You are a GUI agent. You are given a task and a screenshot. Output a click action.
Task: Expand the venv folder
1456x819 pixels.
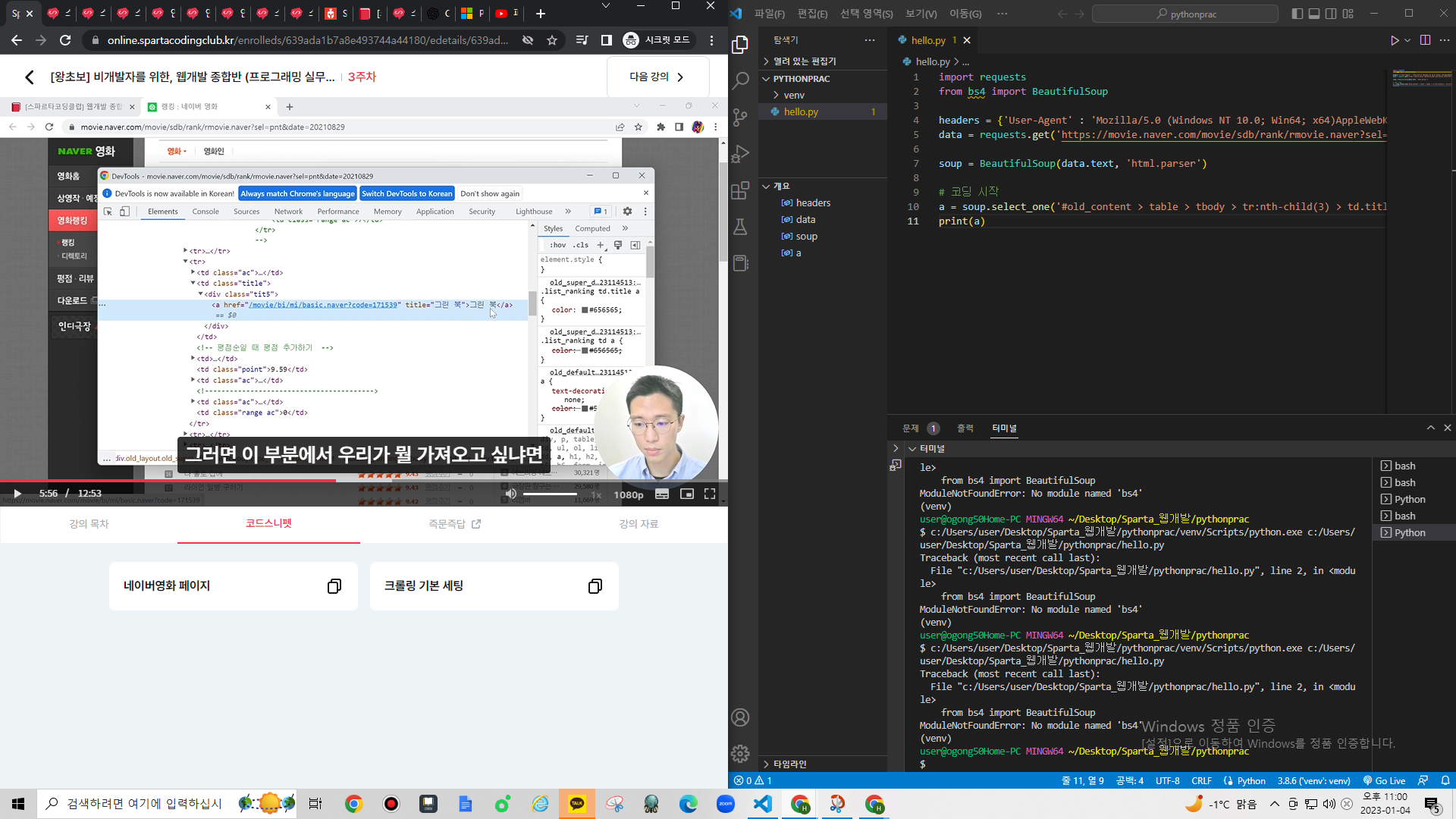click(x=794, y=95)
